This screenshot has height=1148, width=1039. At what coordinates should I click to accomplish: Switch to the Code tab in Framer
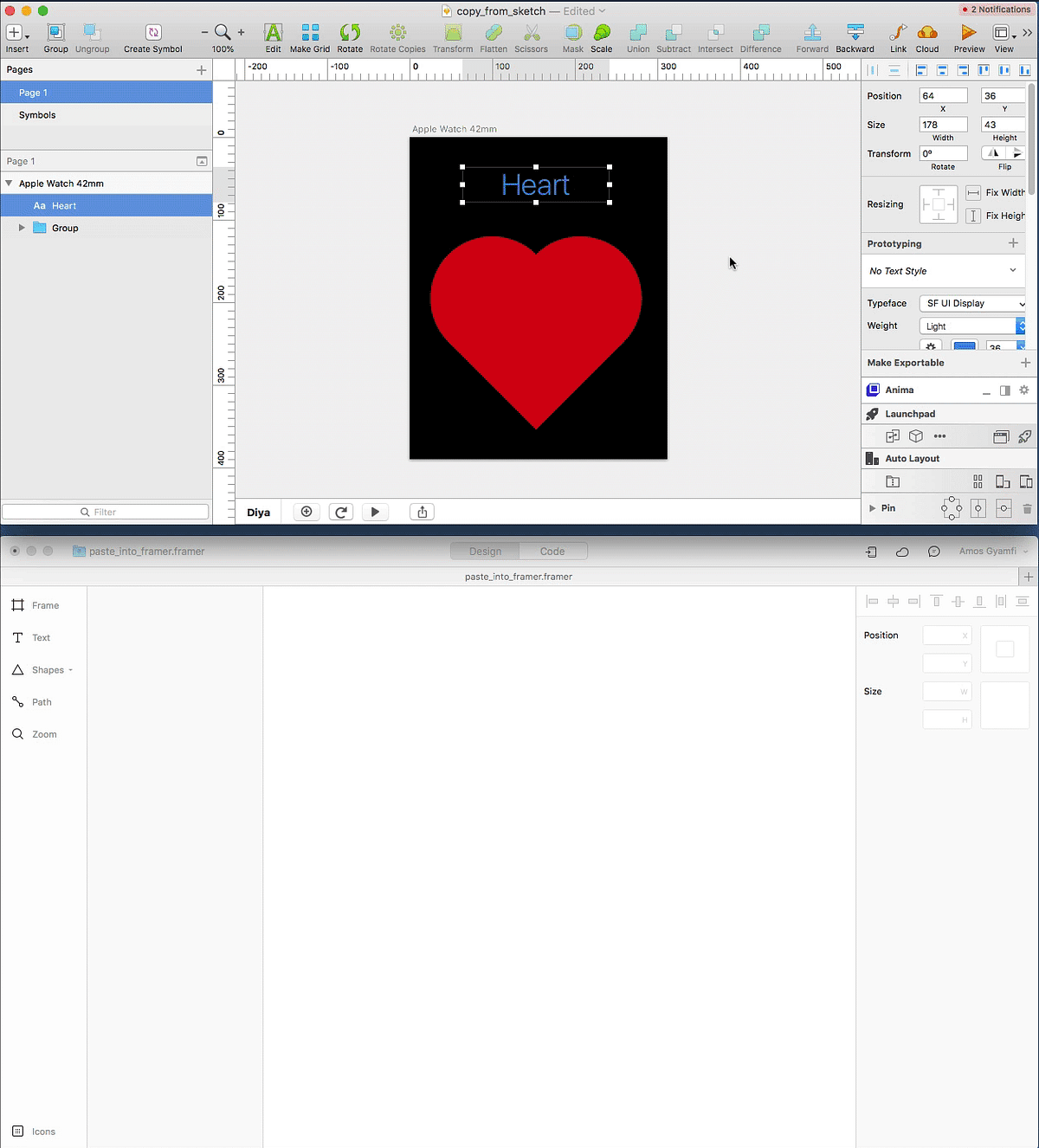tap(553, 551)
